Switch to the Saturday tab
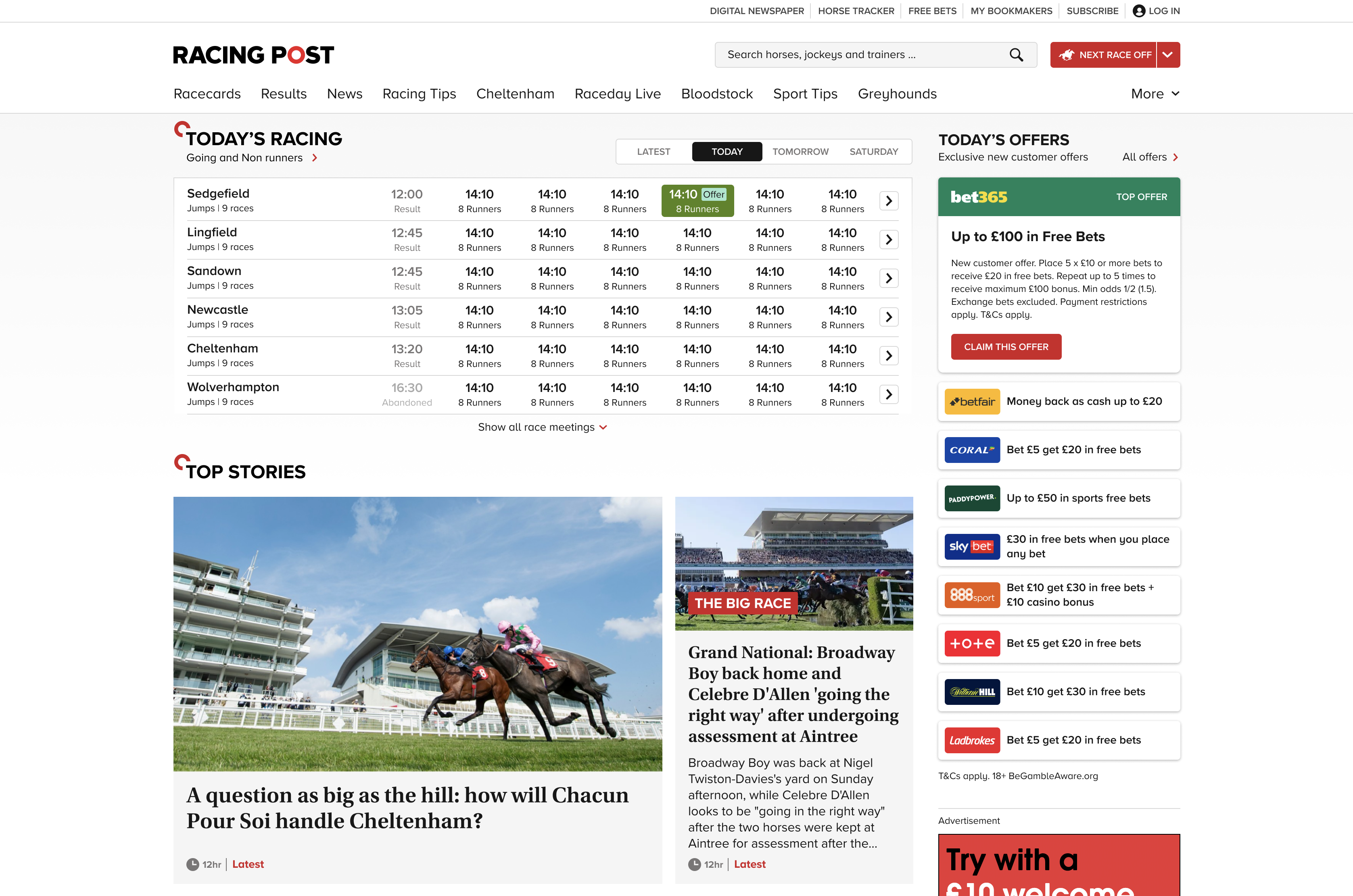1353x896 pixels. tap(873, 152)
